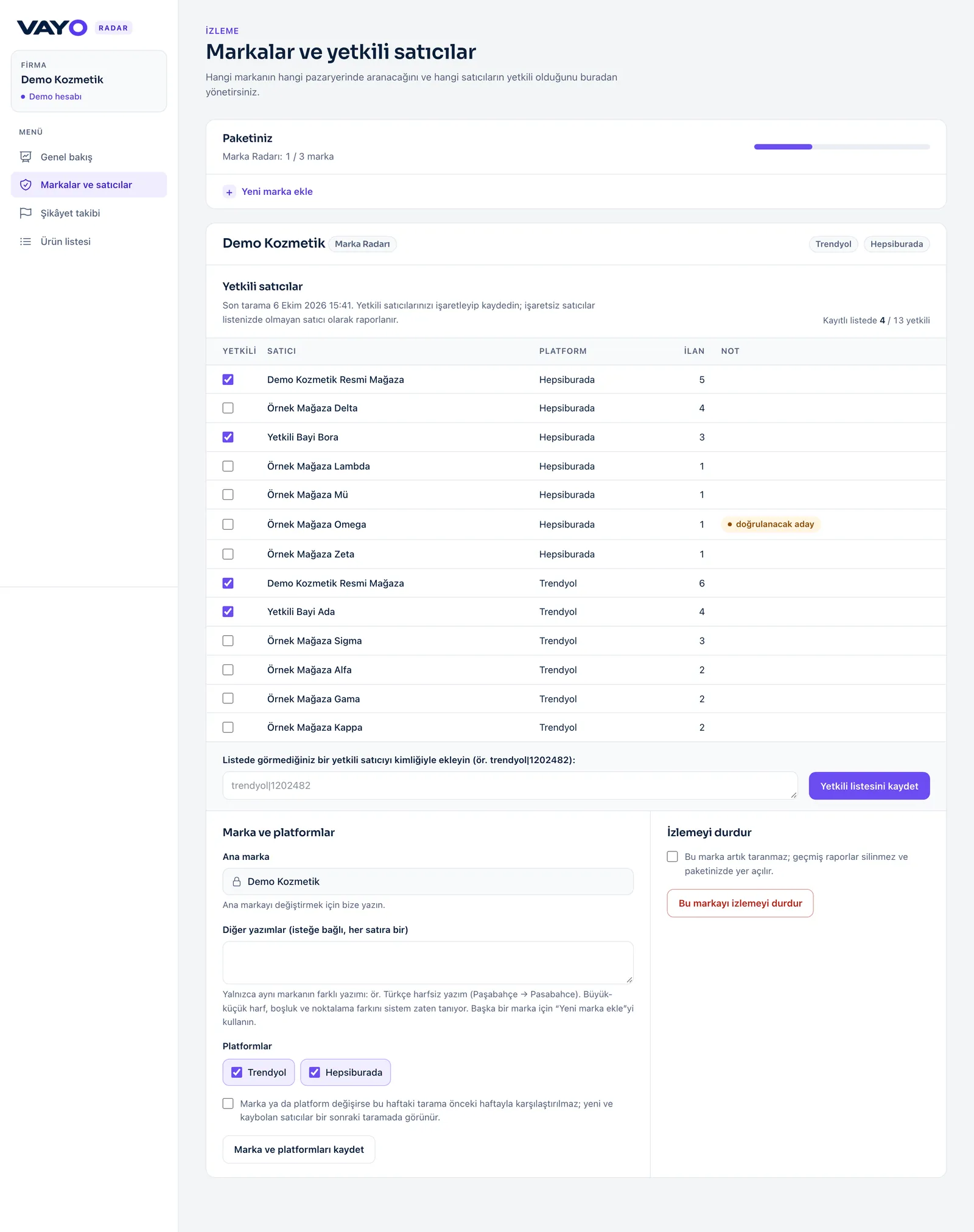Image resolution: width=974 pixels, height=1232 pixels.
Task: Uncheck Demo Kozmetik Resmi Mağaza on Trendyol
Action: tap(228, 583)
